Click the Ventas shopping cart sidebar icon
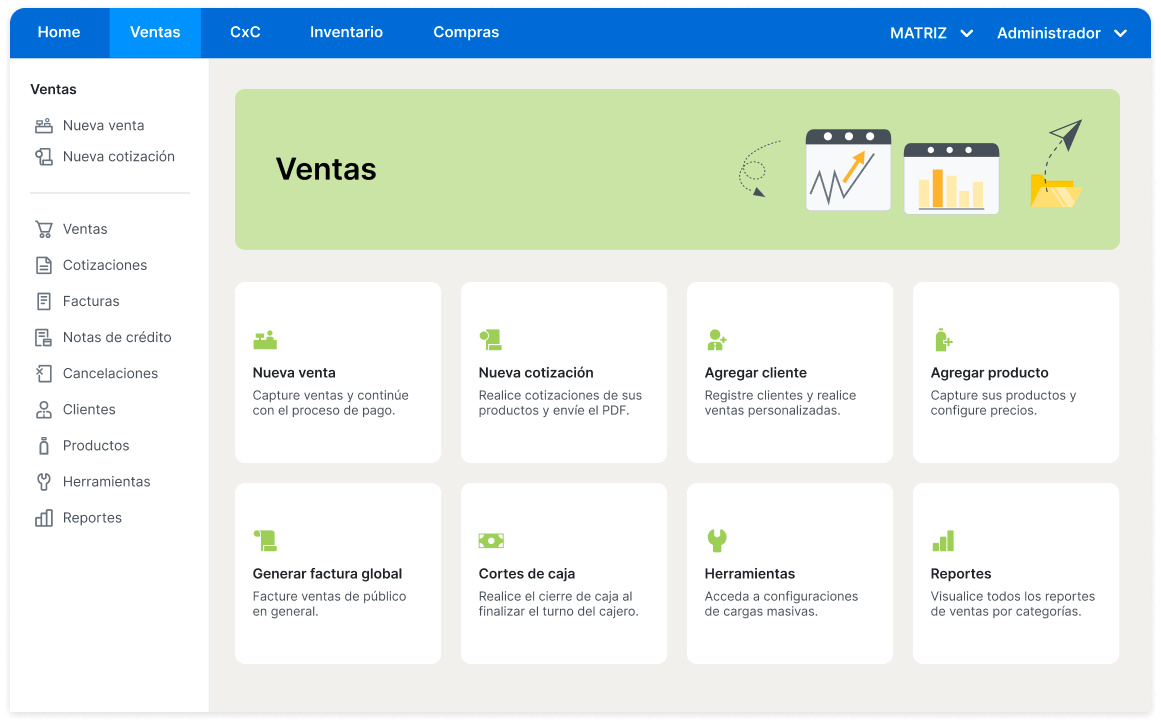 [44, 229]
